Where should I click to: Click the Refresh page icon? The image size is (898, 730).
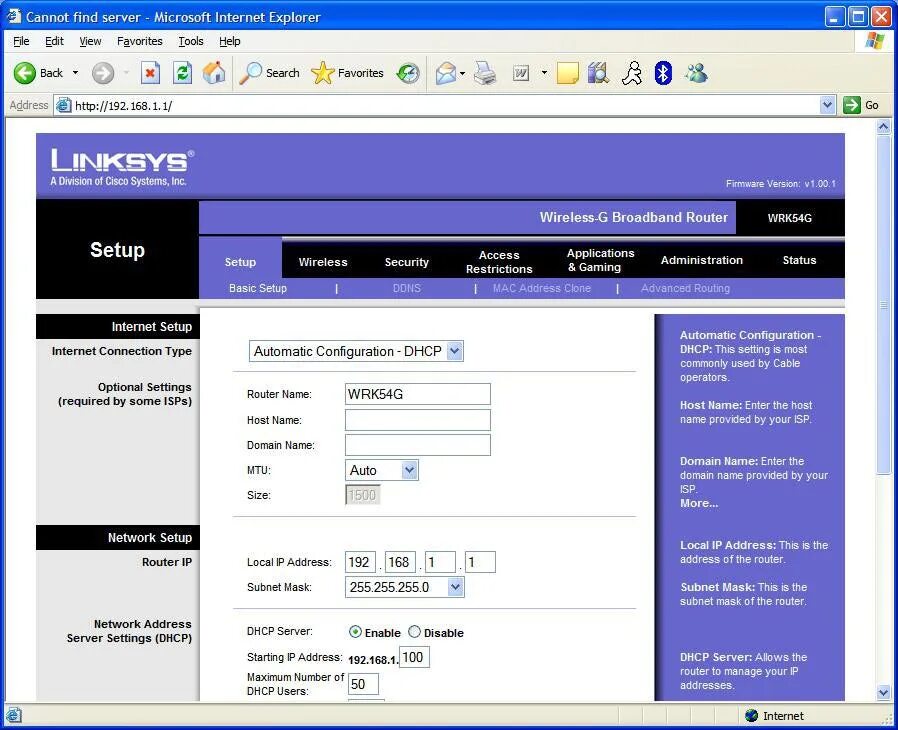pos(182,73)
